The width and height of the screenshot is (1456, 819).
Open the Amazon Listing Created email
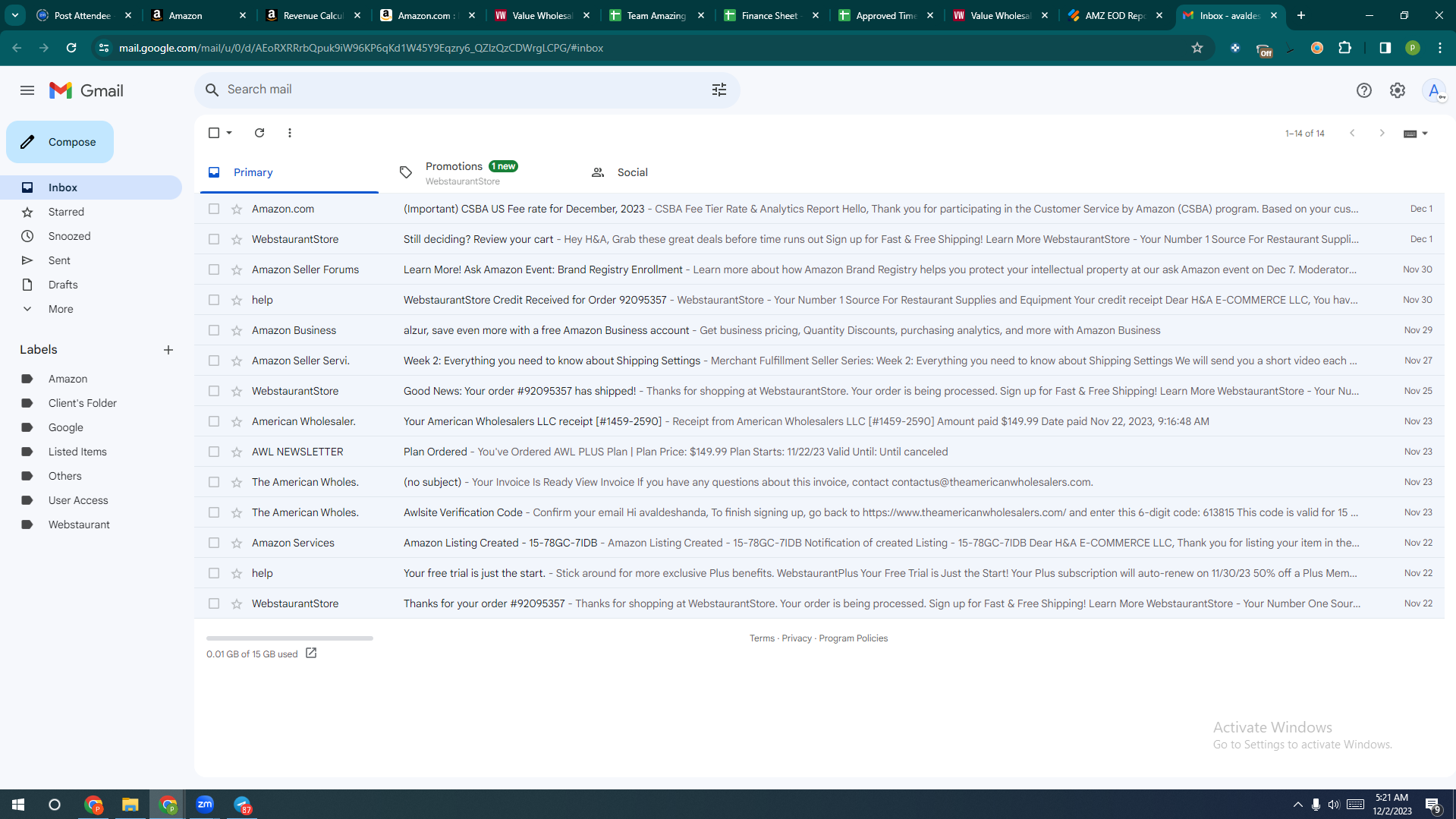(819, 543)
